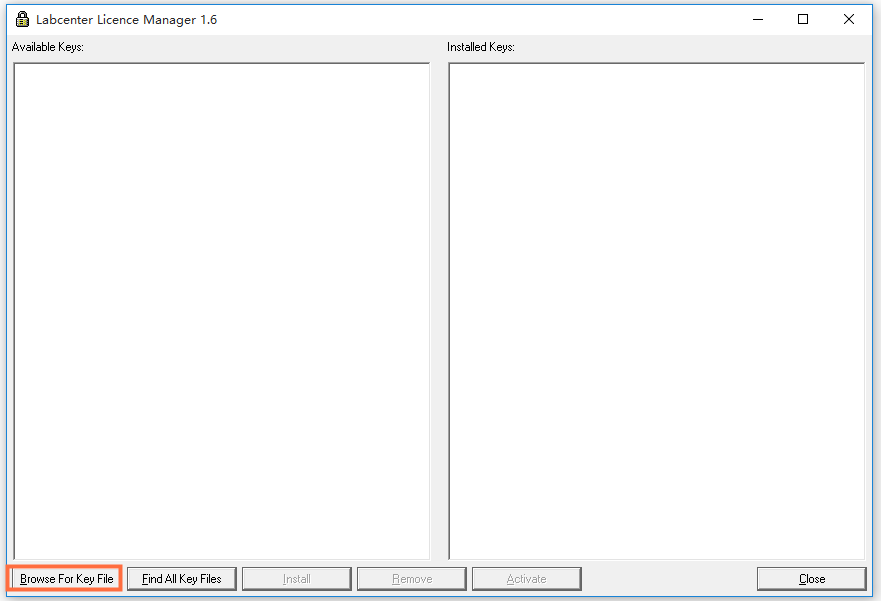This screenshot has width=881, height=601.
Task: Click inside the Installed Keys list box
Action: 656,310
